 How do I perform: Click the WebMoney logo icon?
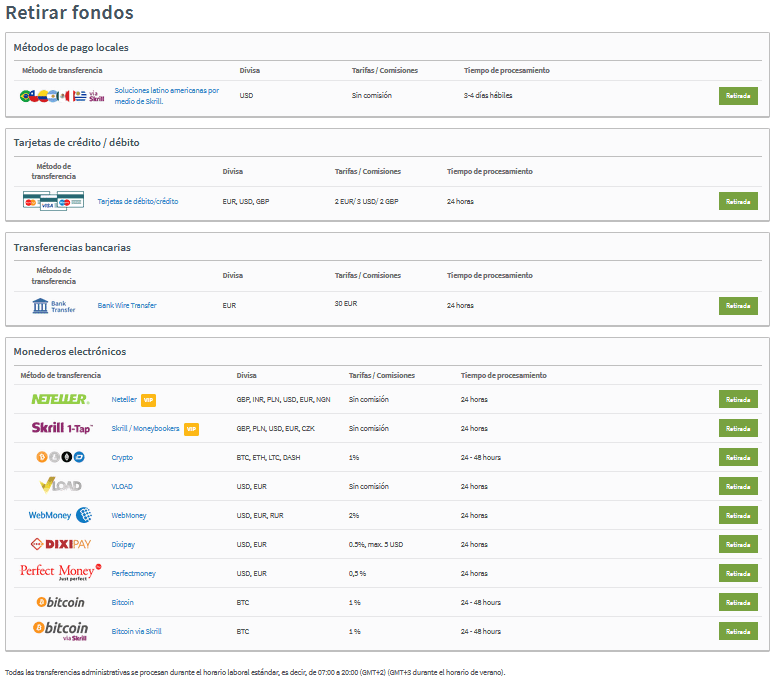[60, 515]
